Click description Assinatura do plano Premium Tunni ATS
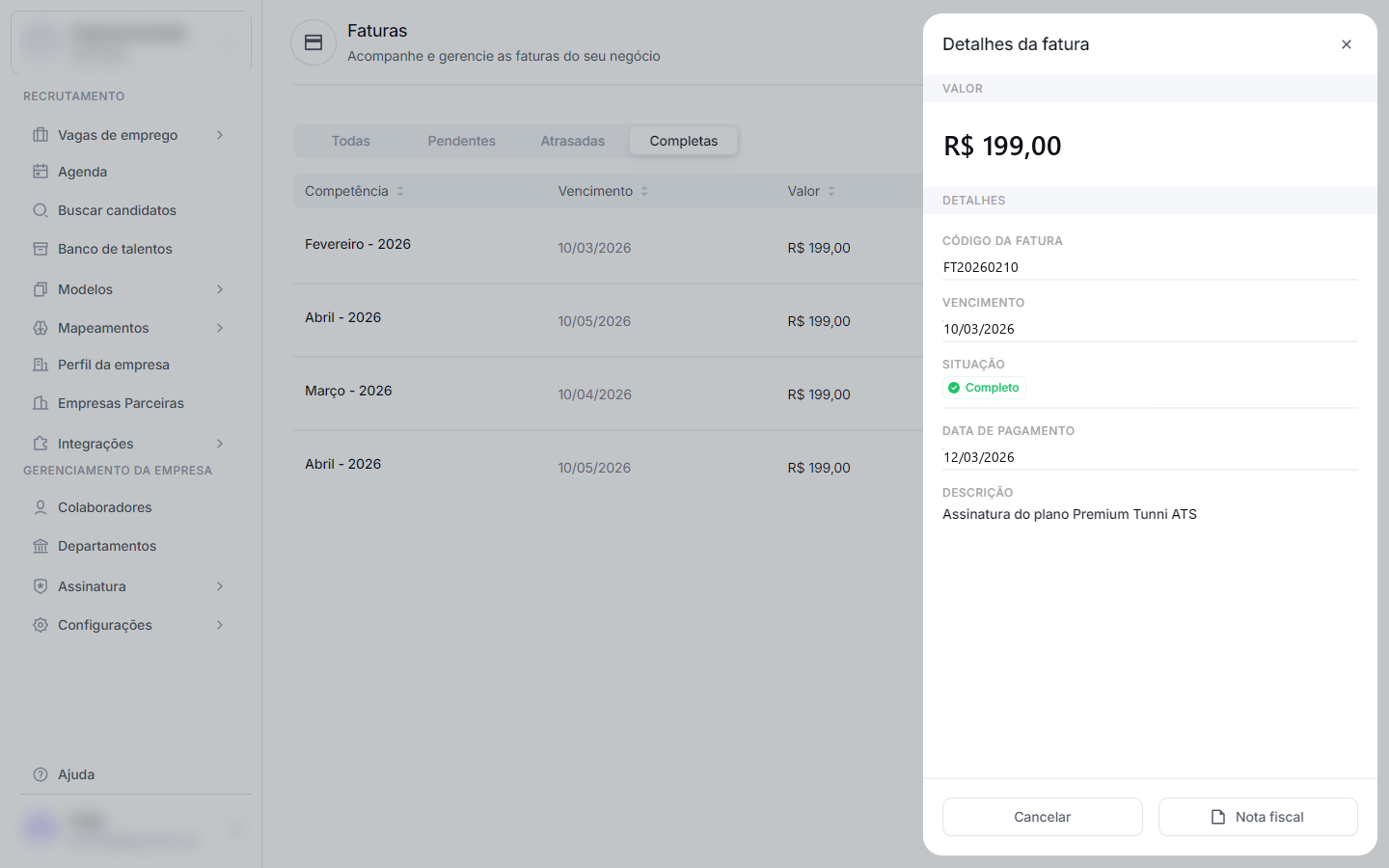The height and width of the screenshot is (868, 1389). coord(1070,514)
